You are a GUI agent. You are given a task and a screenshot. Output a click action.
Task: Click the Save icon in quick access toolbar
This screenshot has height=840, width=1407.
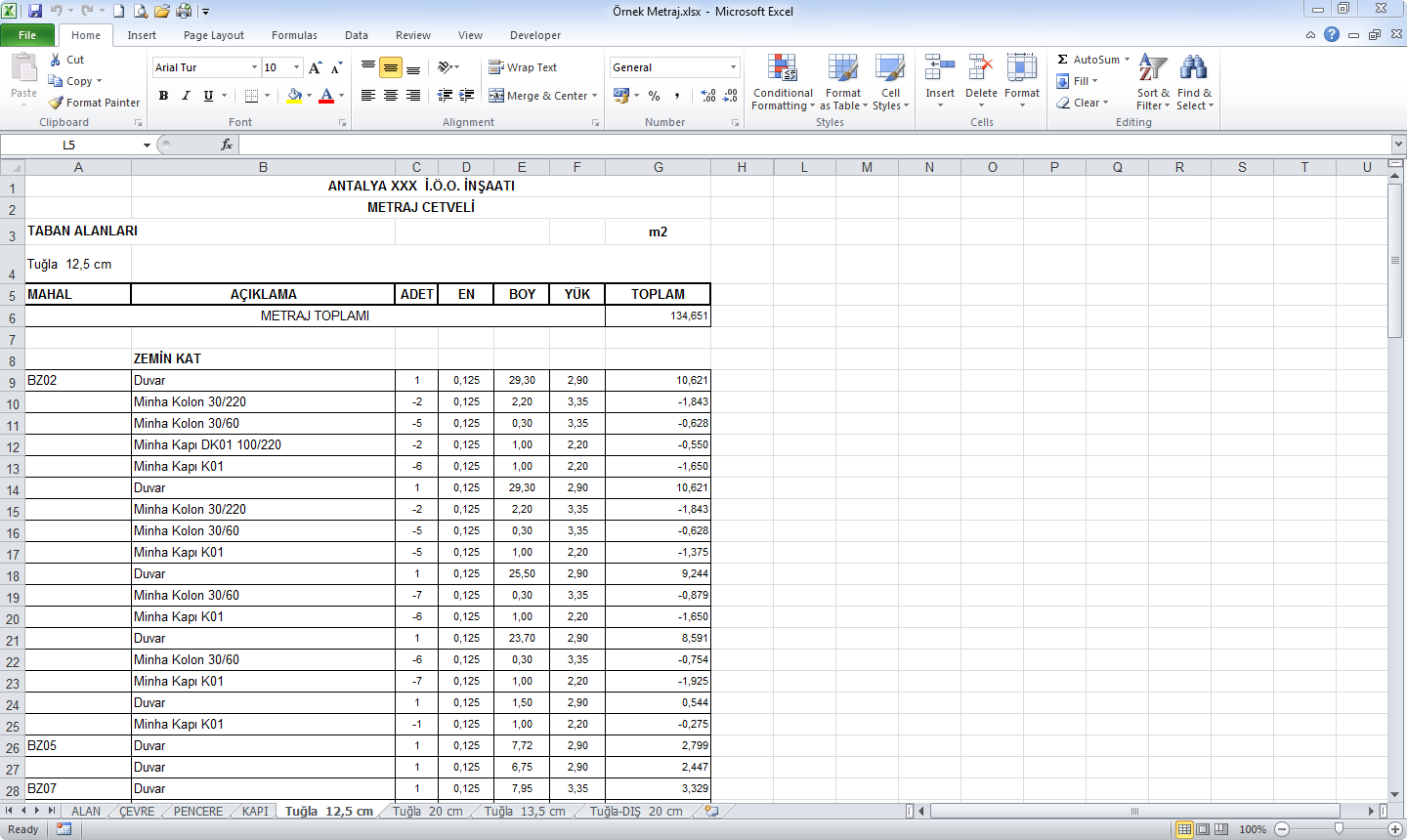(35, 12)
